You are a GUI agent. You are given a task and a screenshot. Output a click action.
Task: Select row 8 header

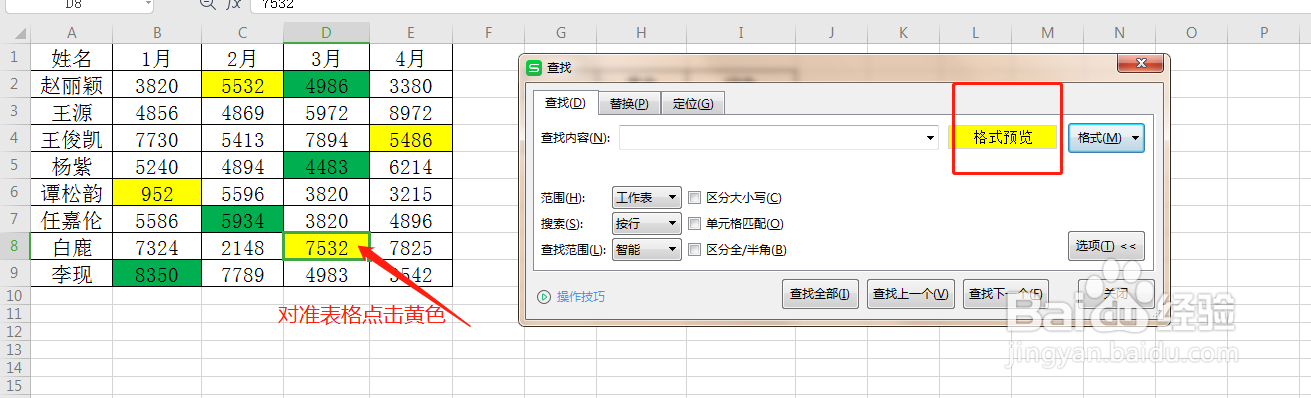(x=15, y=247)
